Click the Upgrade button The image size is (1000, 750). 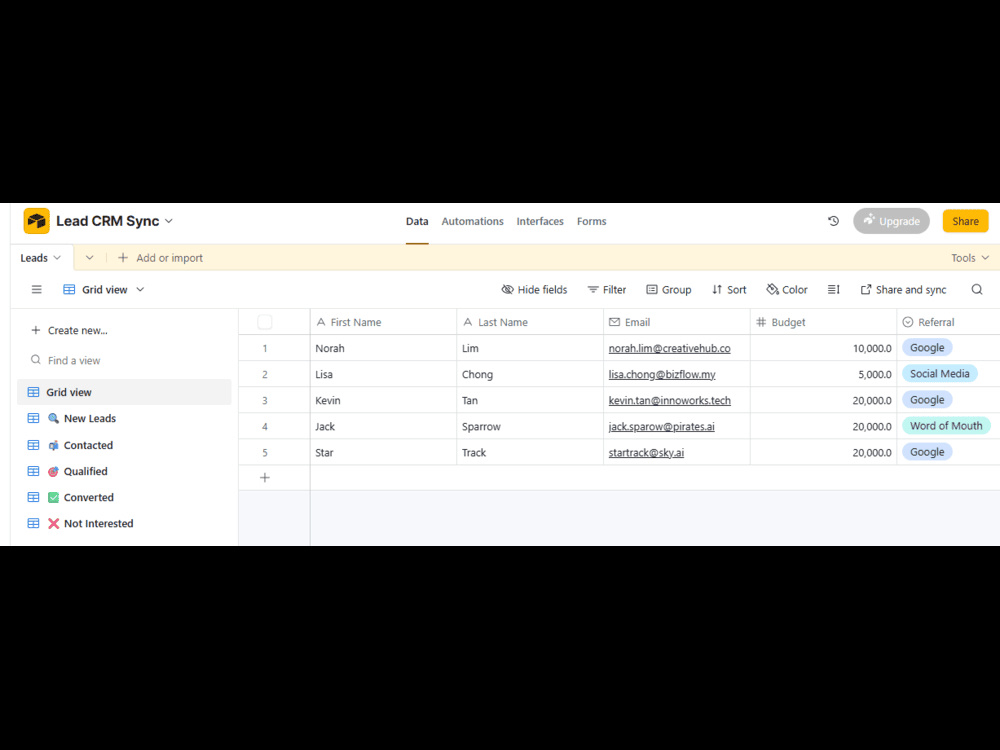[x=891, y=221]
